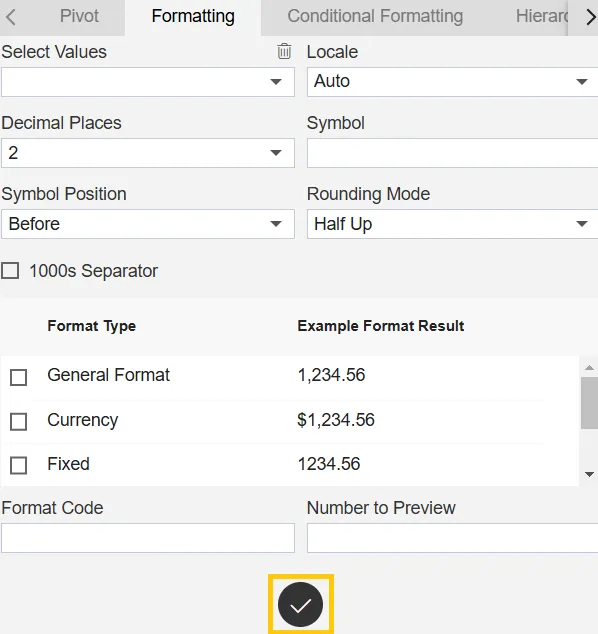
Task: Show more tabs with right arrow
Action: click(x=590, y=17)
